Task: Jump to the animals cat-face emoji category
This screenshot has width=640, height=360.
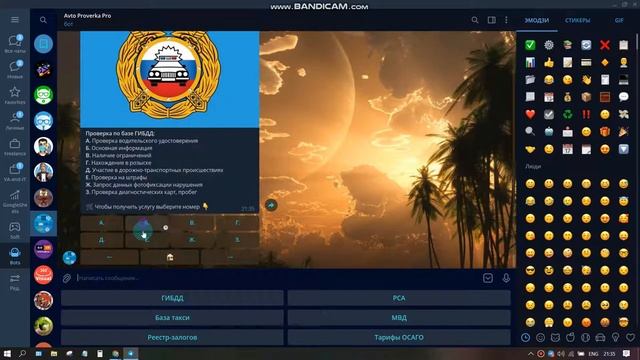Action: (556, 338)
